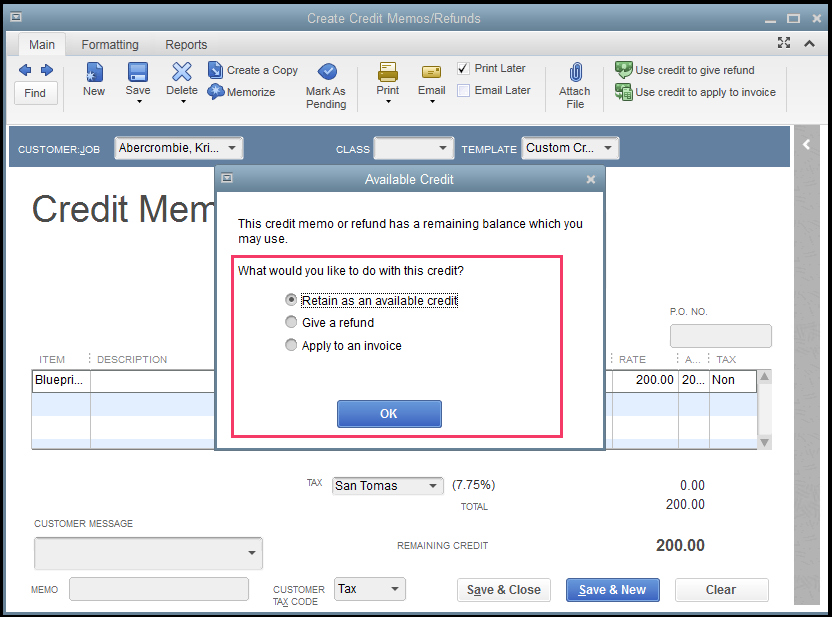Open the Customer Message dropdown

coord(252,553)
